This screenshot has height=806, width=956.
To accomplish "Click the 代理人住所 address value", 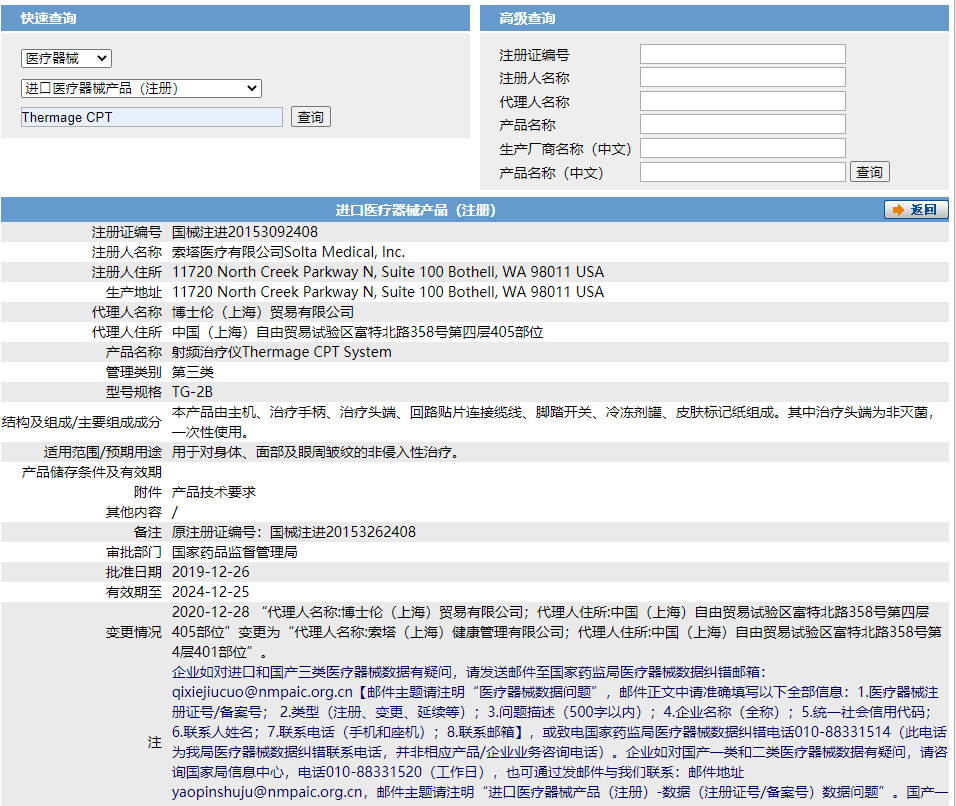I will pos(357,332).
